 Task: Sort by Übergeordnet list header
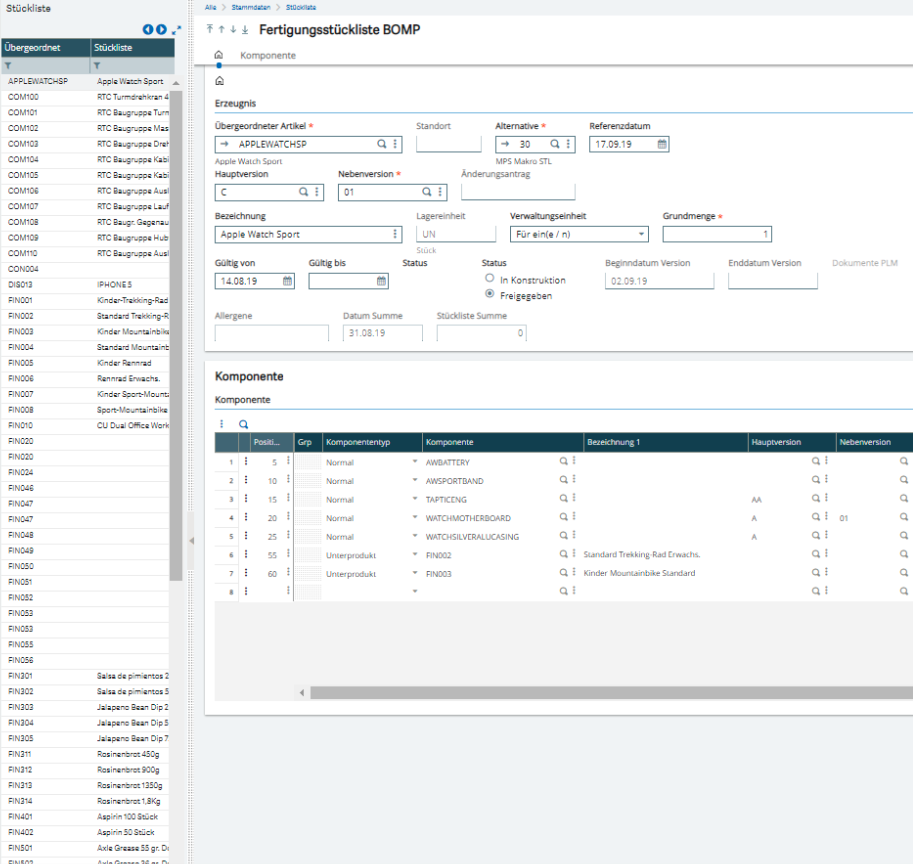[46, 48]
